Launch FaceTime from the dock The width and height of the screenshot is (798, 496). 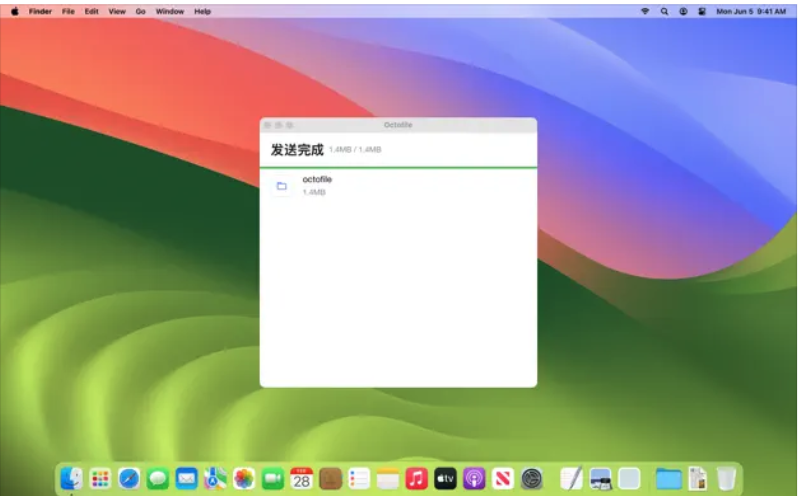273,478
